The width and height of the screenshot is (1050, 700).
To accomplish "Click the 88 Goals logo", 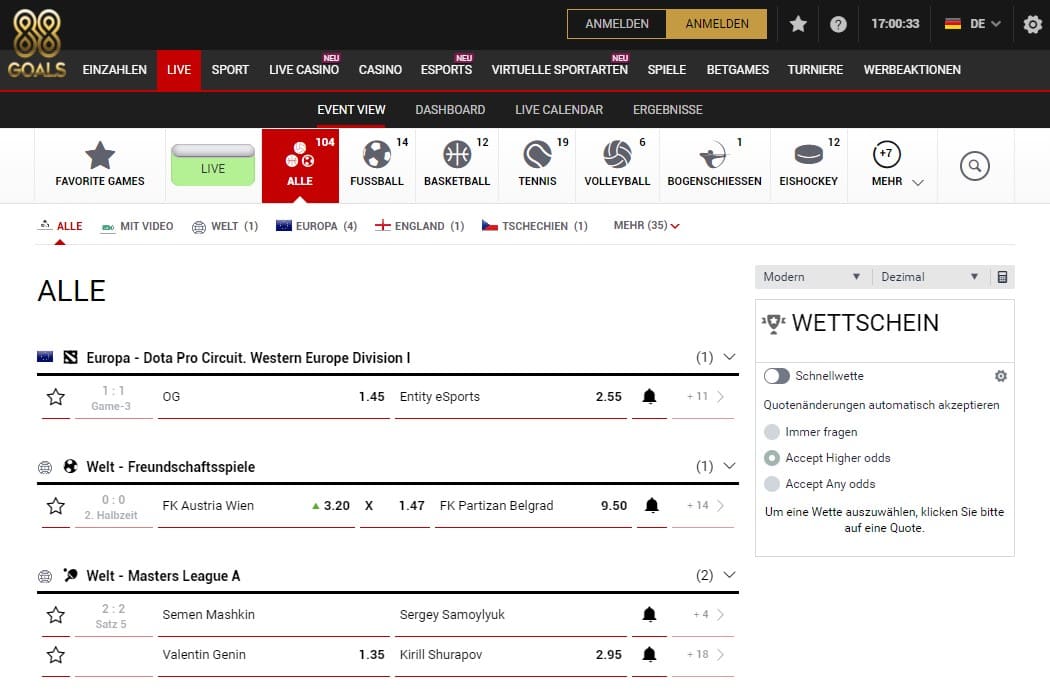I will 37,44.
